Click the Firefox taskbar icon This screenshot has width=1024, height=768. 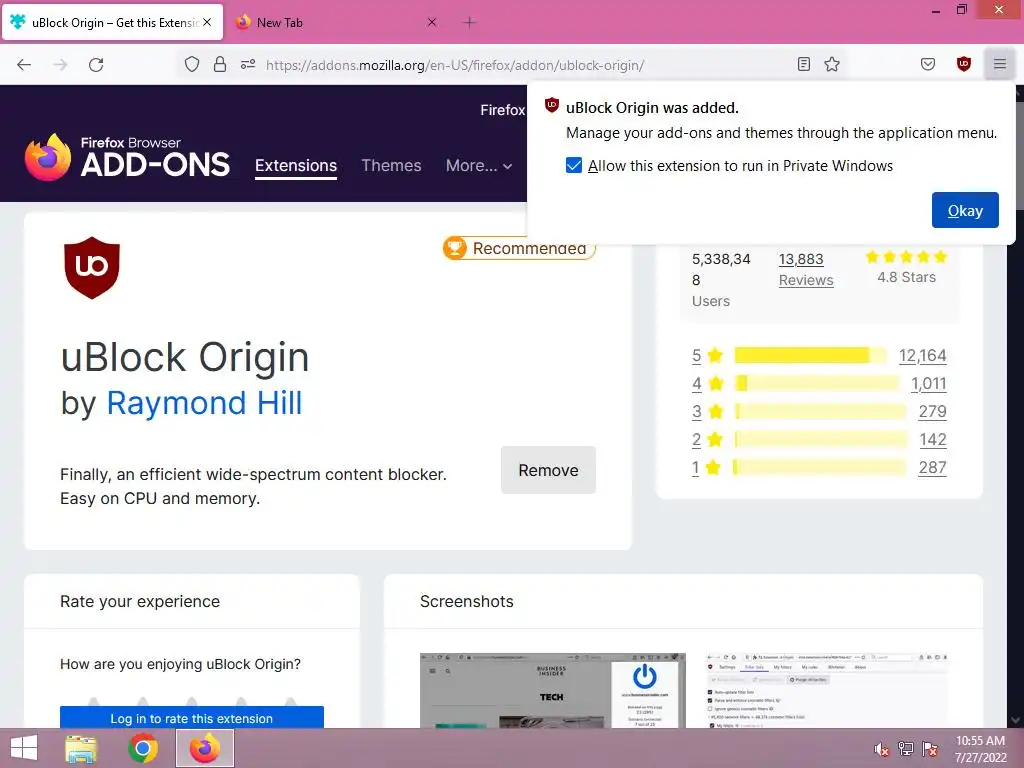(205, 748)
